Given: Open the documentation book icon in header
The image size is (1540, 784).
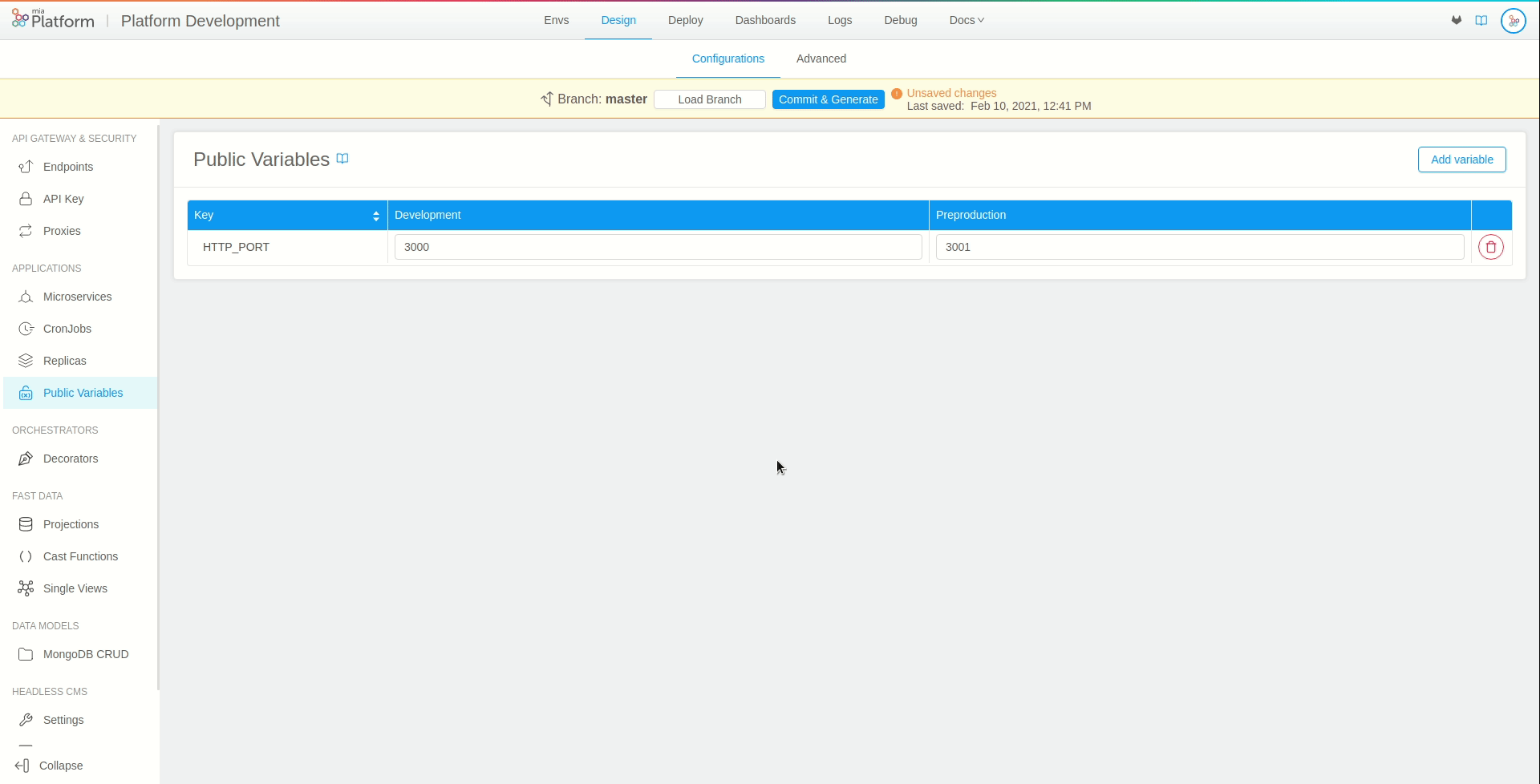Looking at the screenshot, I should click(x=1481, y=20).
